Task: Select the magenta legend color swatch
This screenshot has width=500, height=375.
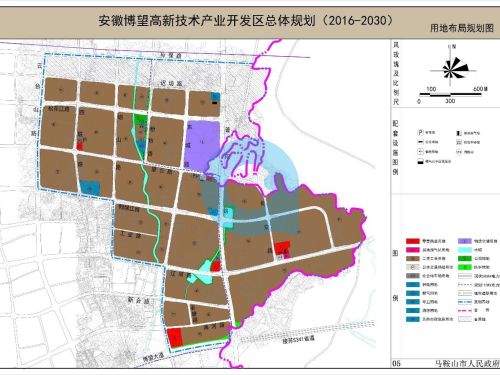Action: point(413,250)
